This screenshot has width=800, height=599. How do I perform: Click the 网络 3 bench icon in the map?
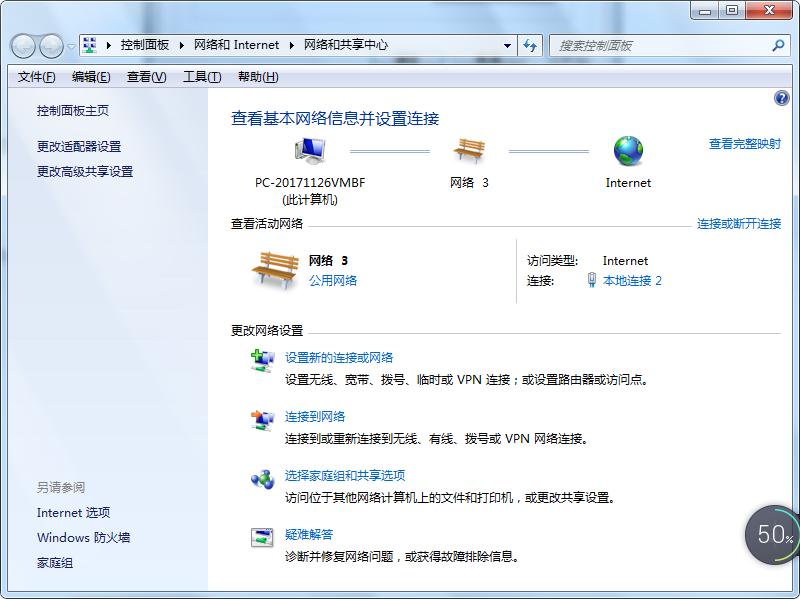468,151
